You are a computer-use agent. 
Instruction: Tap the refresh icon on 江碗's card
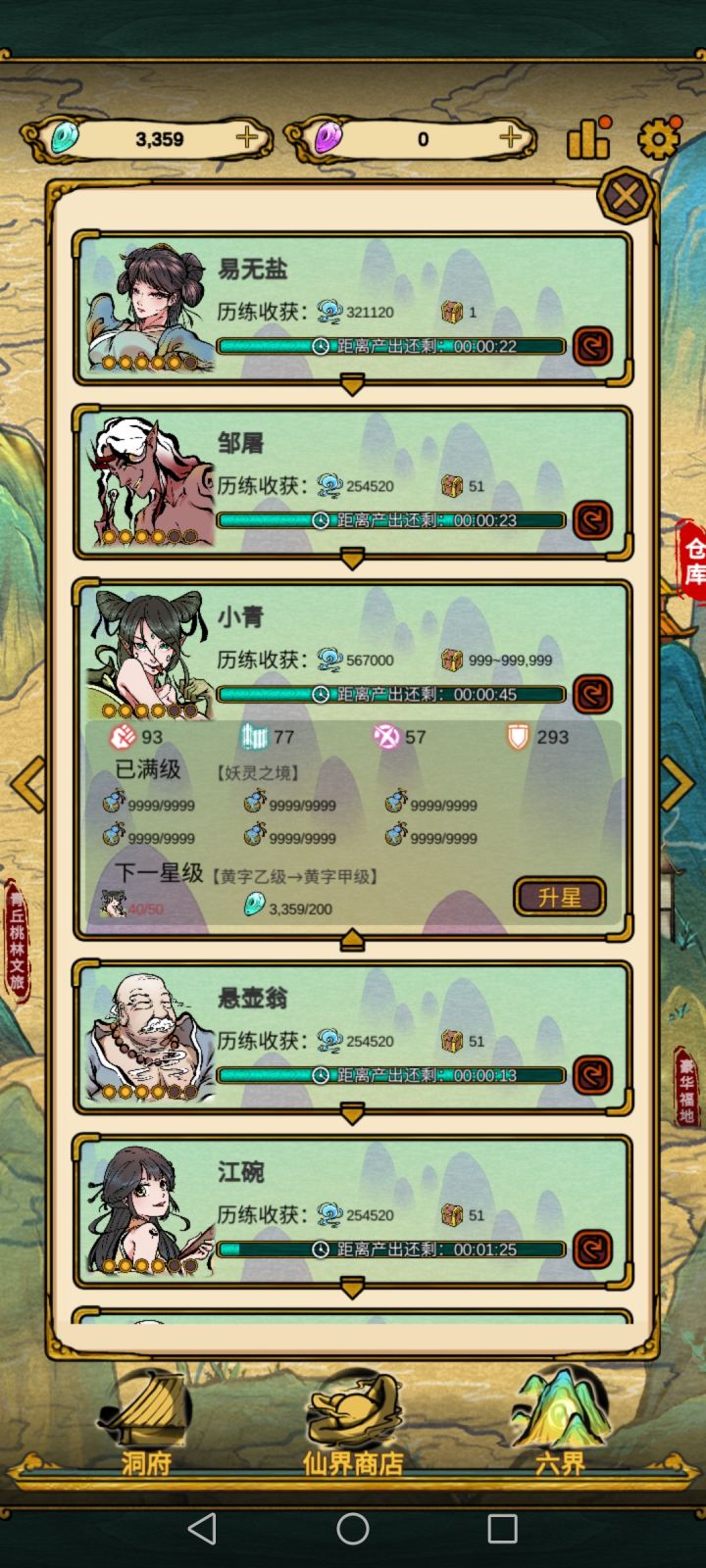pos(592,1249)
